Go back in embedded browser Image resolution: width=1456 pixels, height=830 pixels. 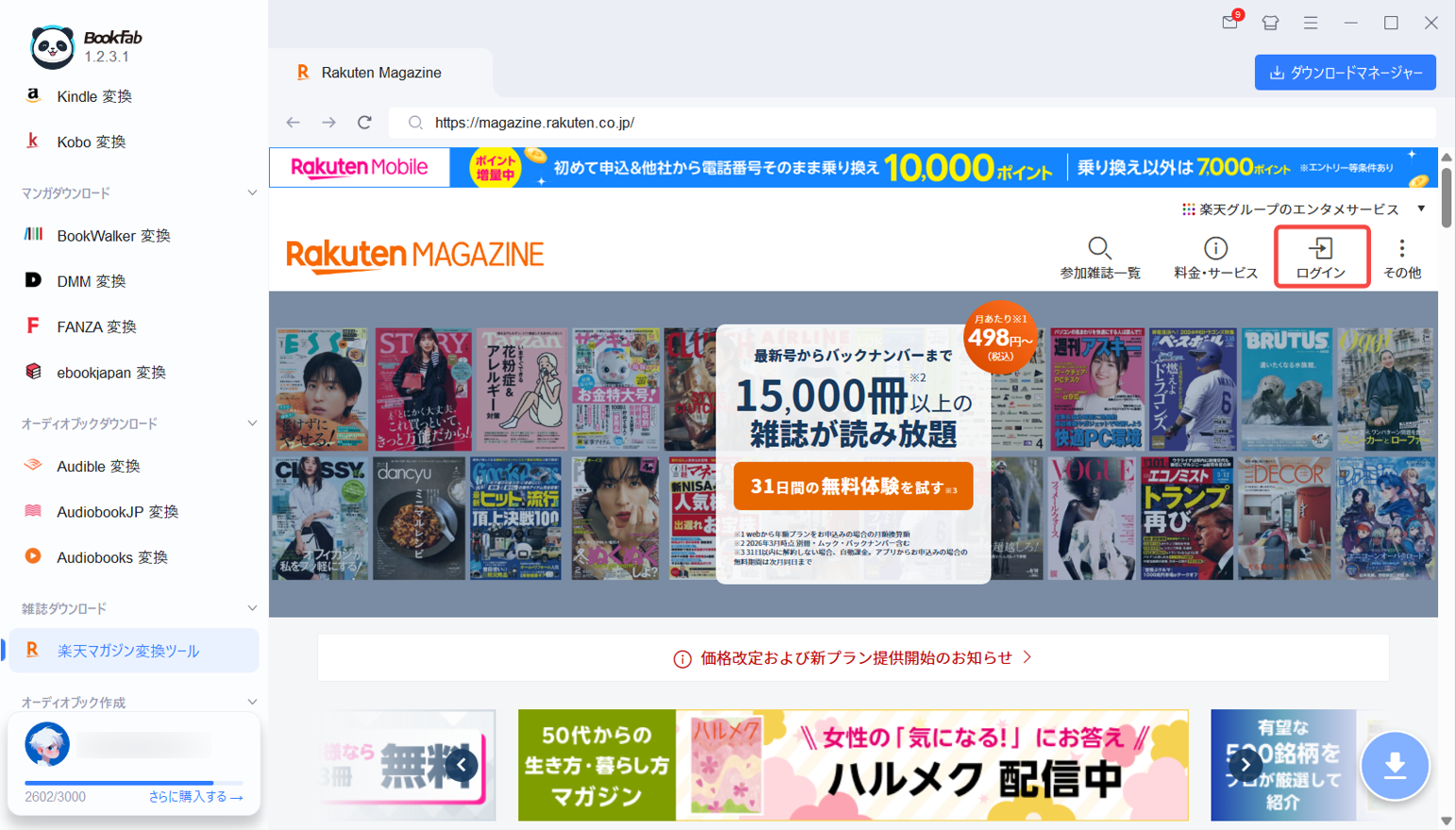tap(293, 123)
